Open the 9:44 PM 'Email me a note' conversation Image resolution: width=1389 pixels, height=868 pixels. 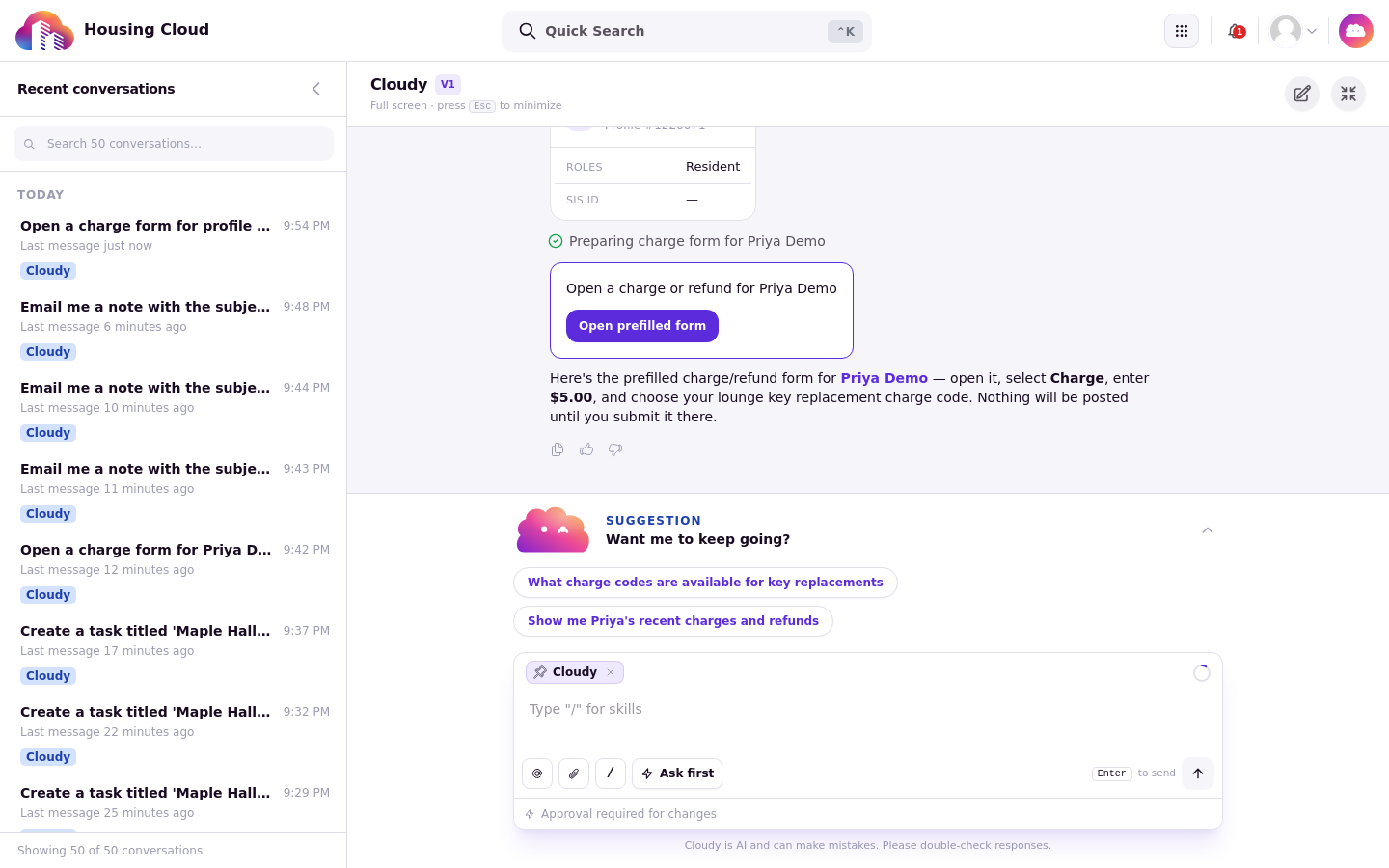(174, 410)
